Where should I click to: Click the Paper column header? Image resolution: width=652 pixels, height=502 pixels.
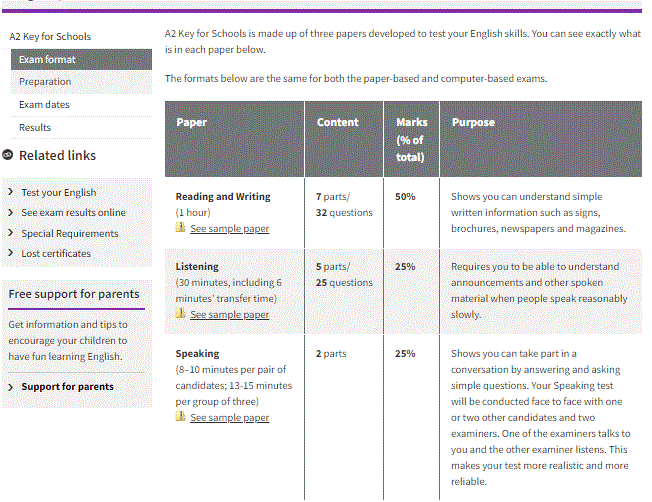tap(235, 139)
